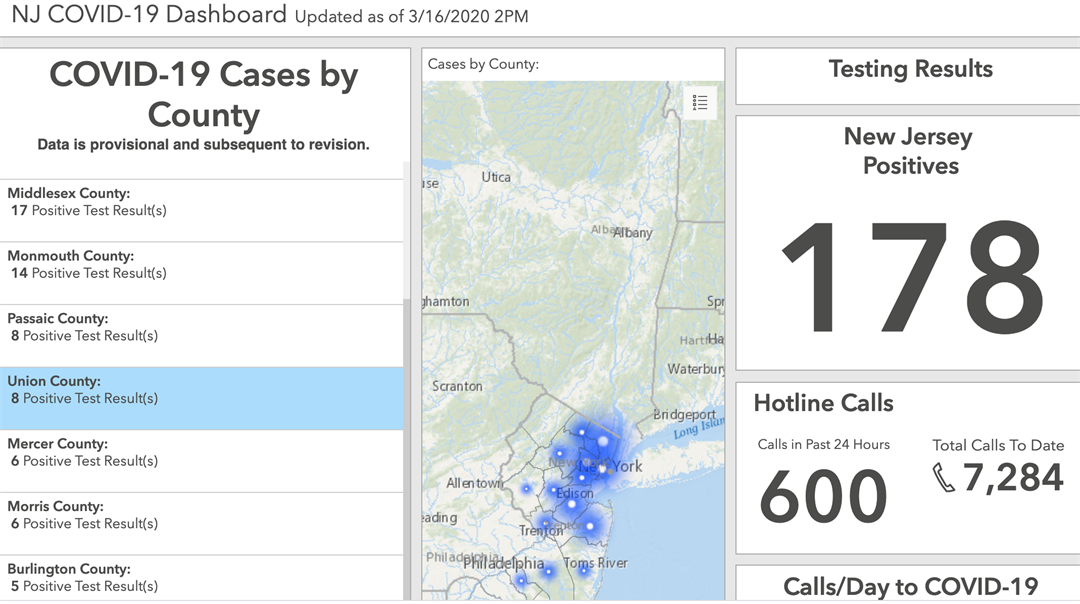Select the Mercer County row
Viewport: 1080px width, 604px height.
[x=201, y=461]
